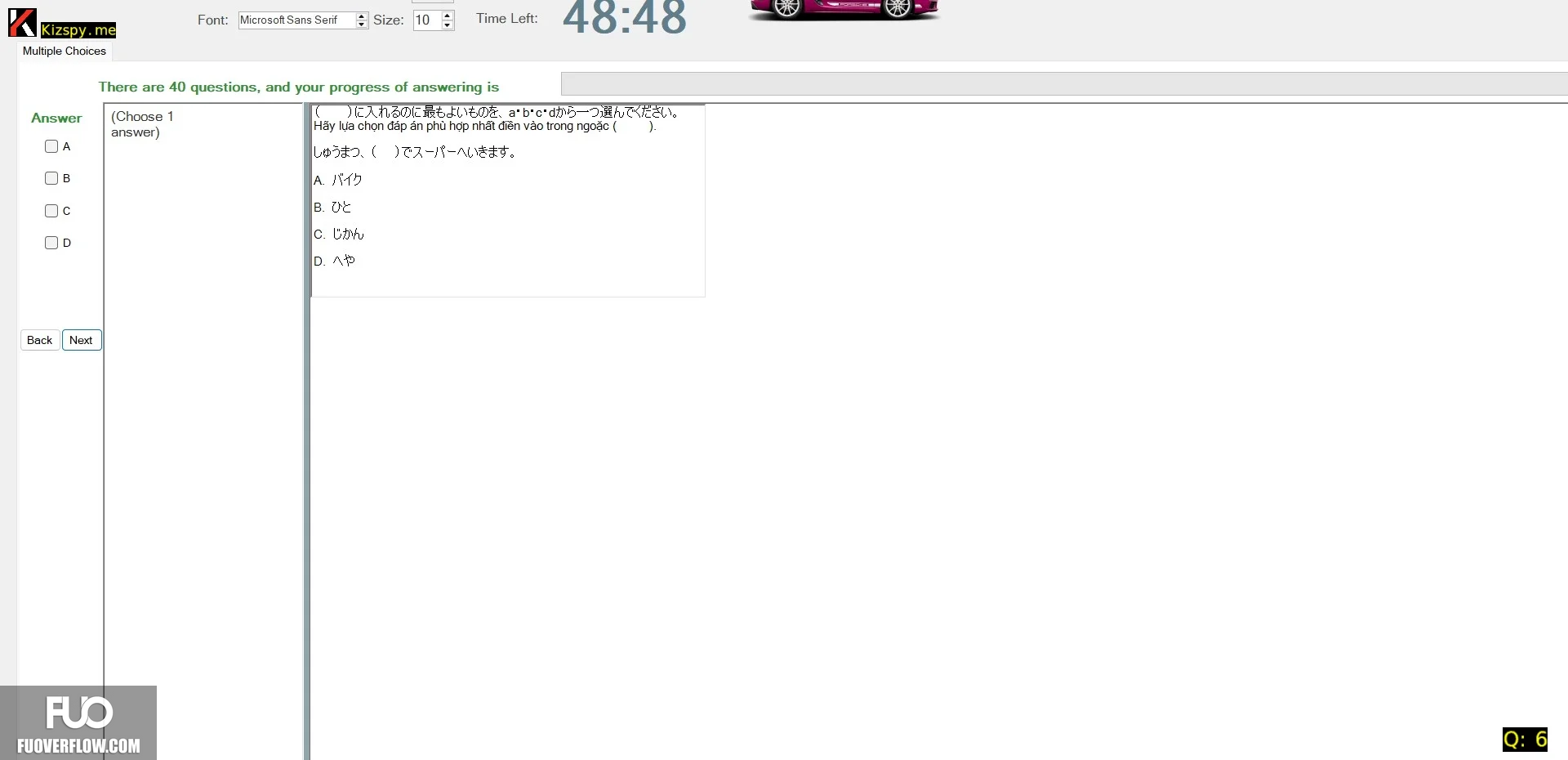
Task: Click the Japanese instruction line
Action: 497,112
